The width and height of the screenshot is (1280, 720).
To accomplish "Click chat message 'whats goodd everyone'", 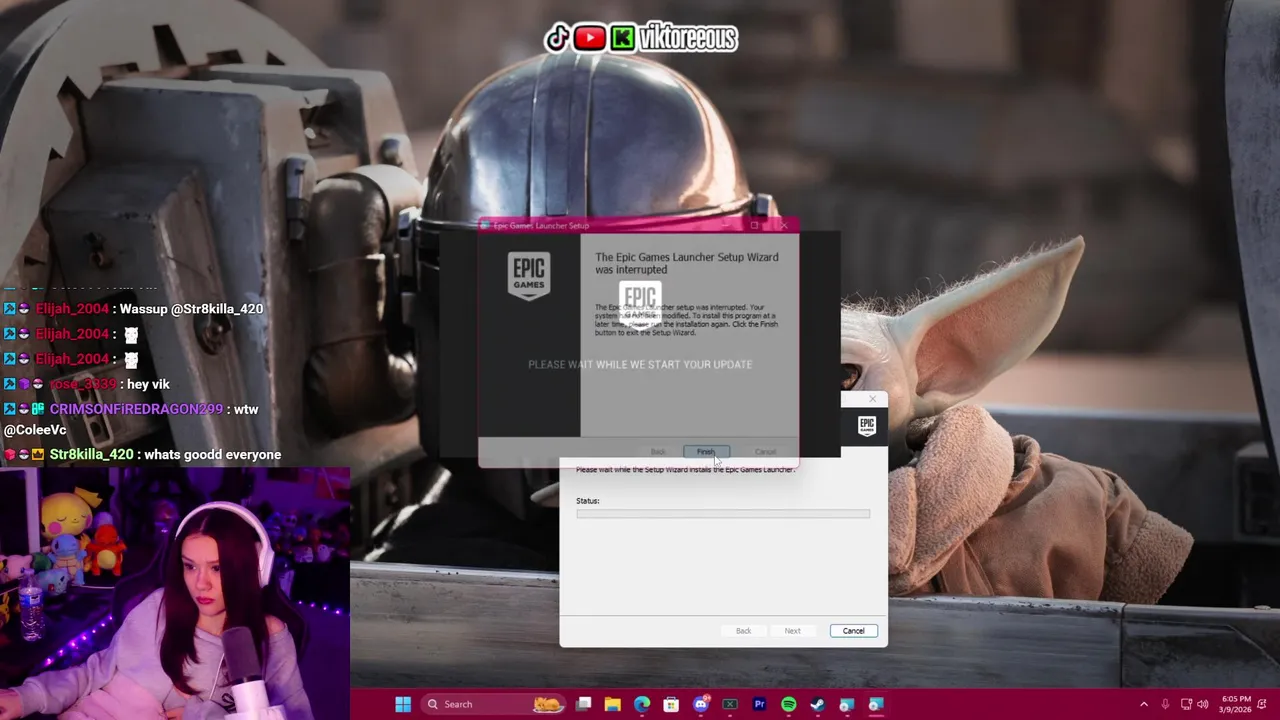I will click(213, 455).
